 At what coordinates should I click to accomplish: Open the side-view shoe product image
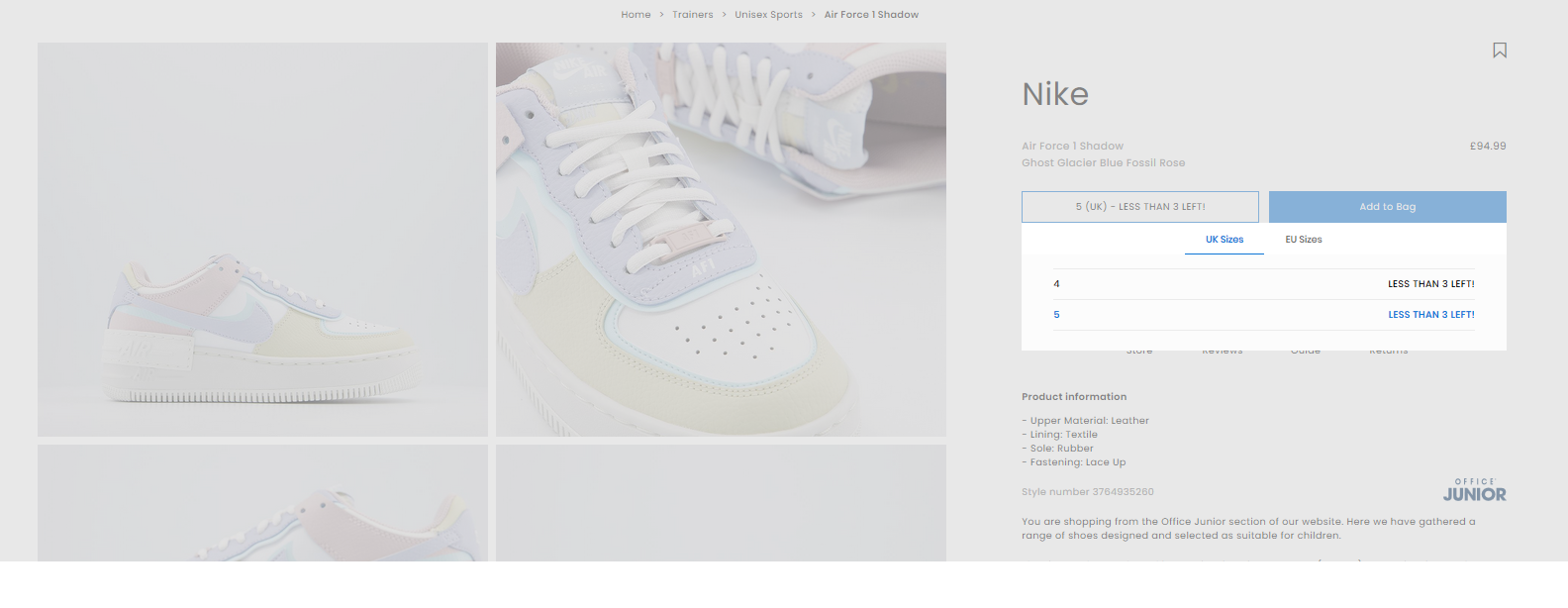coord(262,240)
